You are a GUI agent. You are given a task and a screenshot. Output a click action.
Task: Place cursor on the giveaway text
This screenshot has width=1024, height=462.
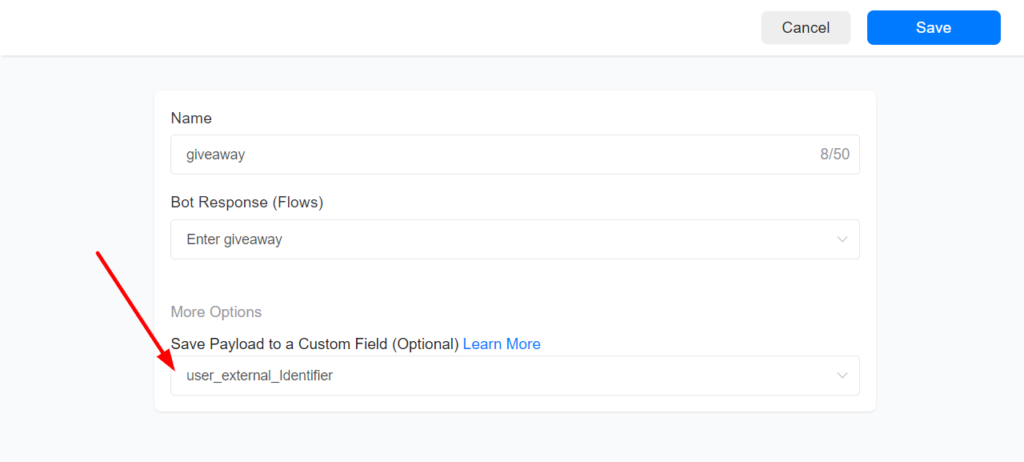click(216, 155)
